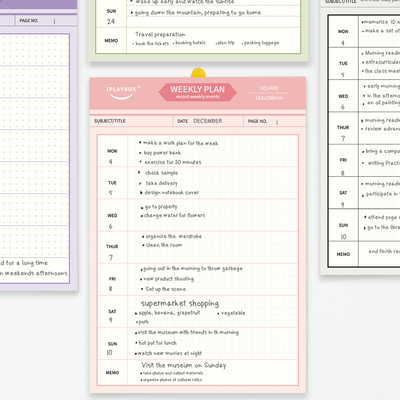Click 'watch new movies at night' entry
Viewport: 400px width, 400px height.
(170, 353)
